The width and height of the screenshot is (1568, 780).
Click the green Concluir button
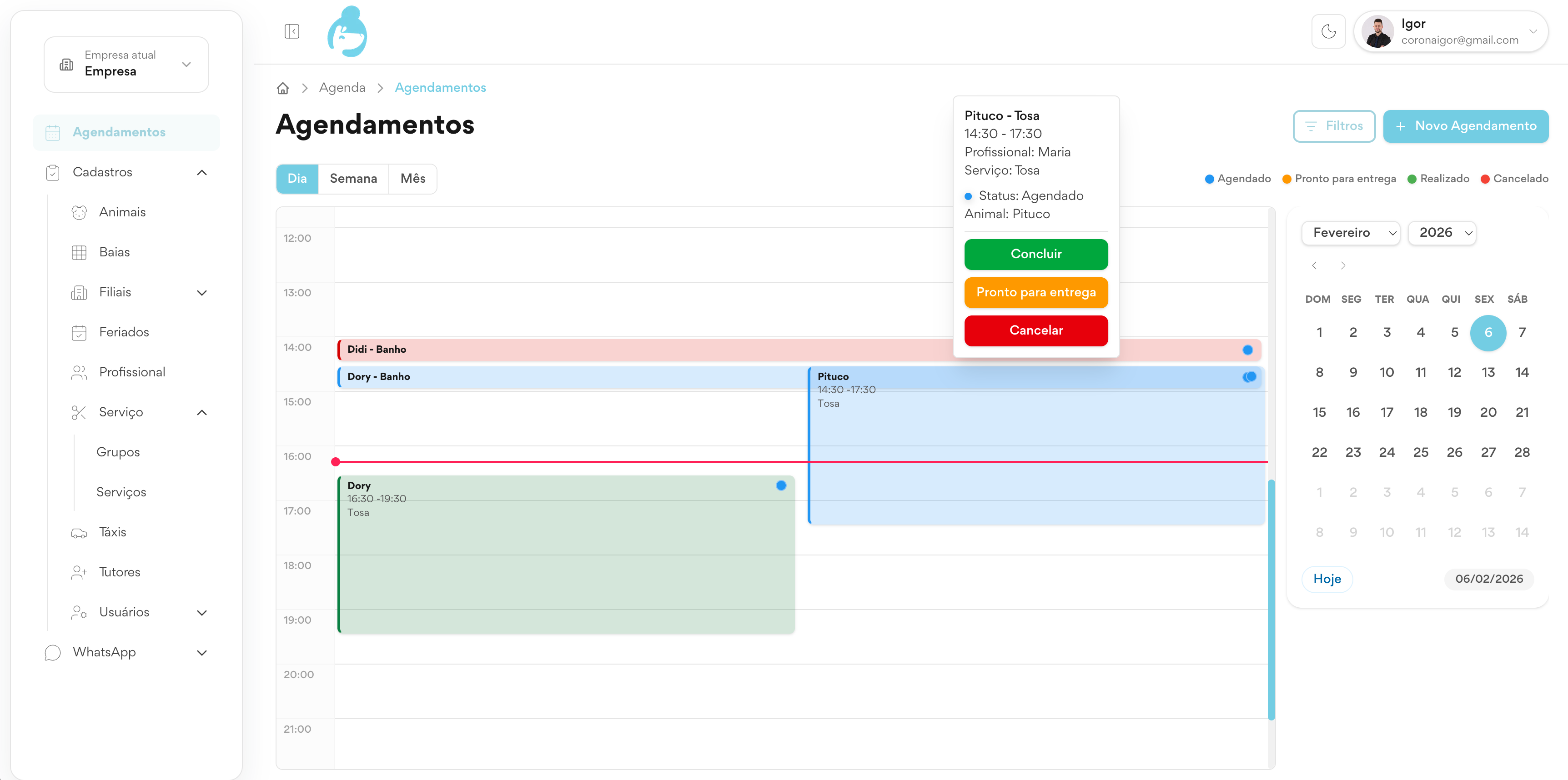point(1035,255)
